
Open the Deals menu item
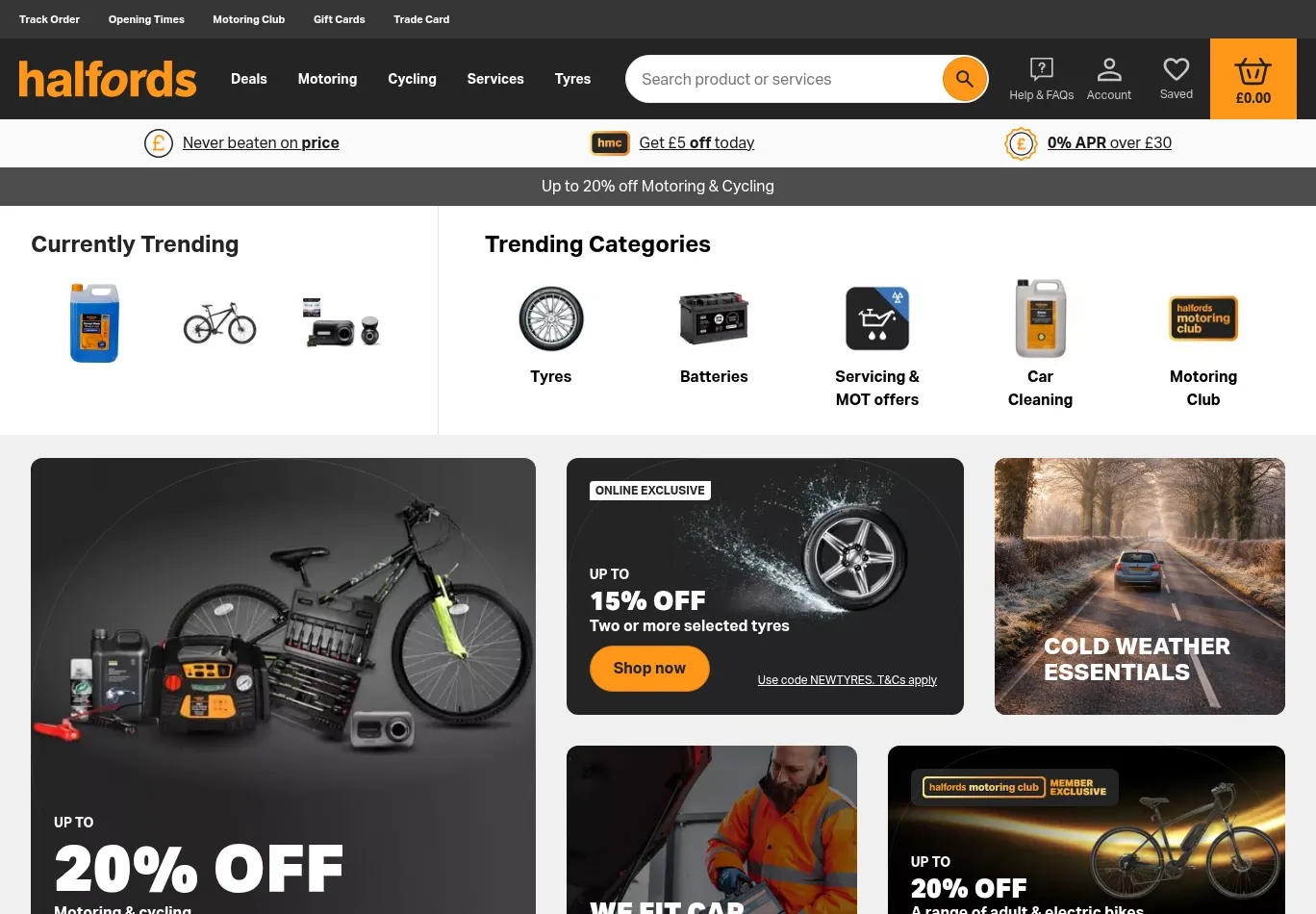[x=249, y=79]
